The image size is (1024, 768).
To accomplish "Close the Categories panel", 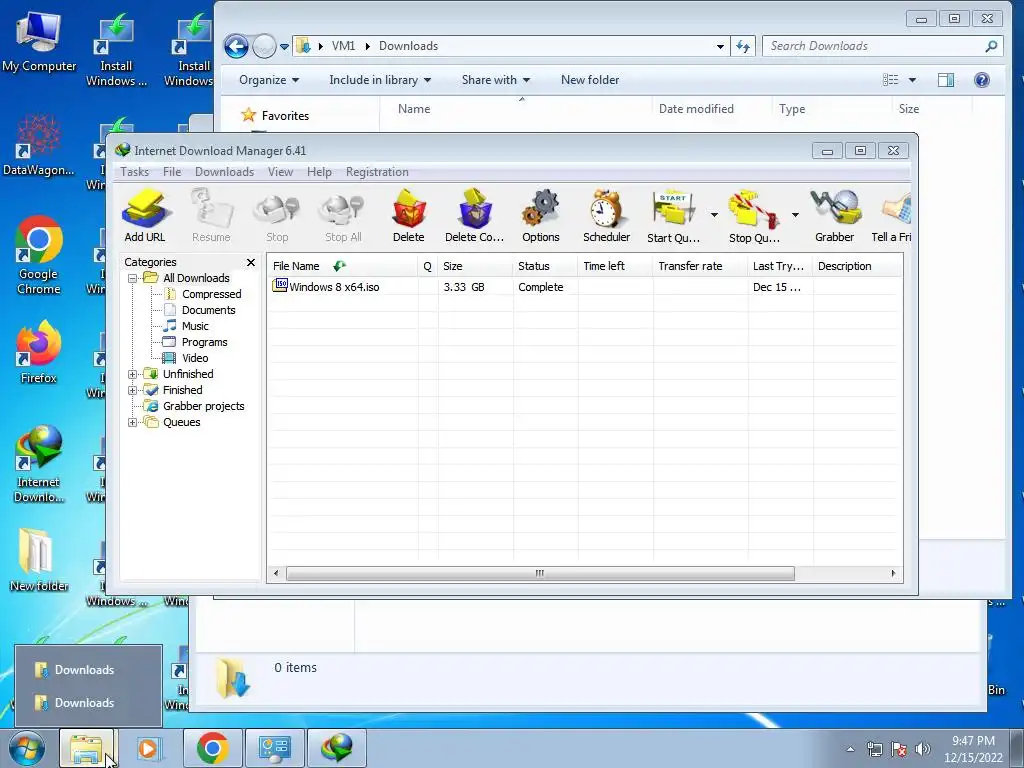I will [x=251, y=263].
